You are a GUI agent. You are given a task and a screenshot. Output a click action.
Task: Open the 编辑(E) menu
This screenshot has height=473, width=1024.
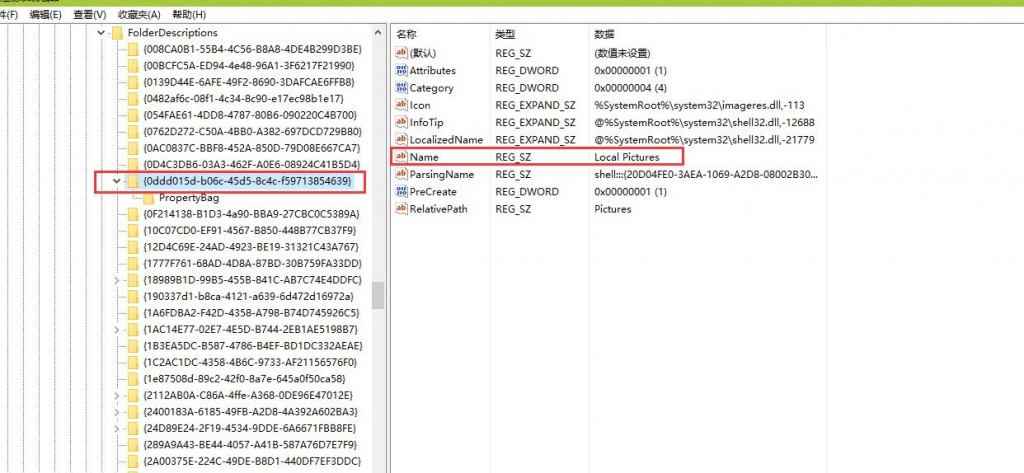pos(45,15)
